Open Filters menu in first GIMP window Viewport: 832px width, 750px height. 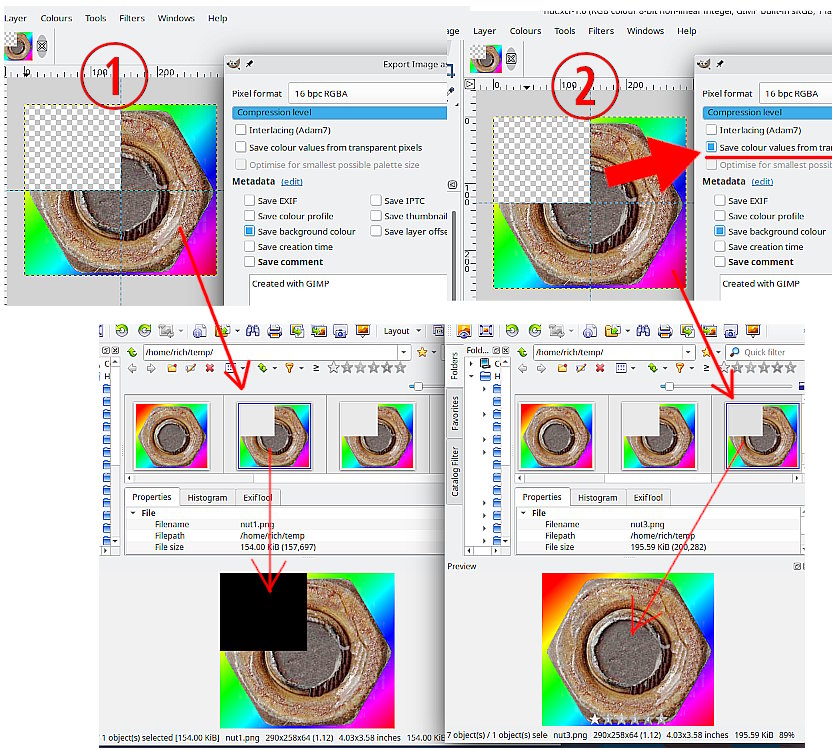132,18
